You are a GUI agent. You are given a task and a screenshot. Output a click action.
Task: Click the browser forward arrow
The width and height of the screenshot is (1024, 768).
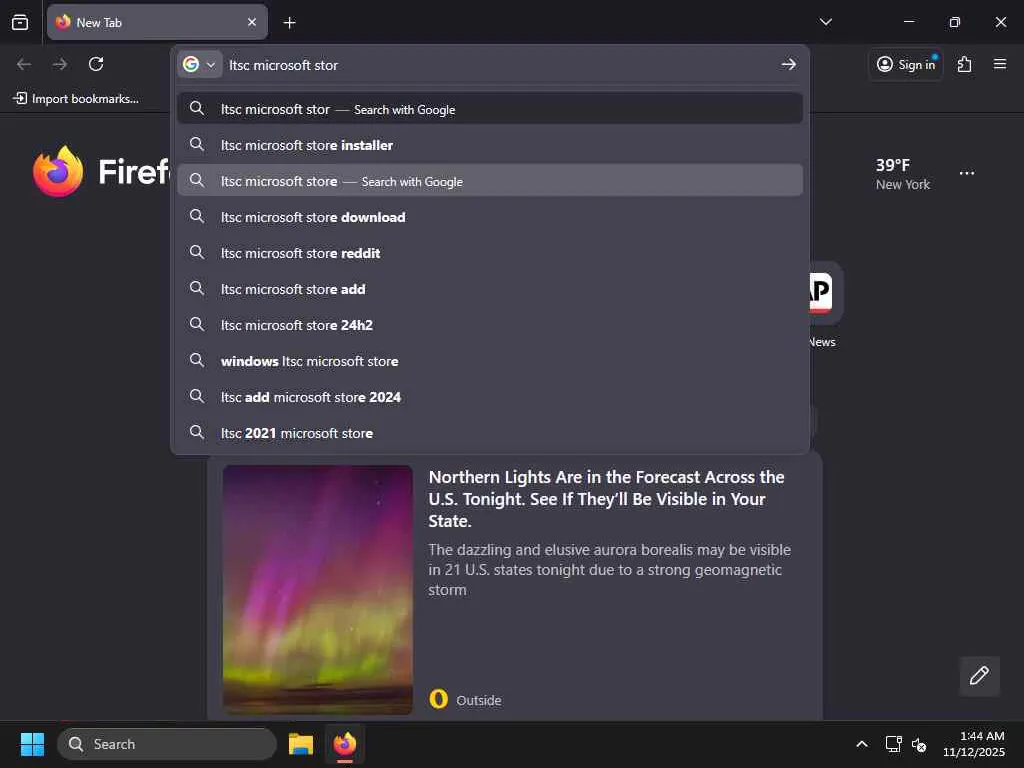click(x=60, y=64)
